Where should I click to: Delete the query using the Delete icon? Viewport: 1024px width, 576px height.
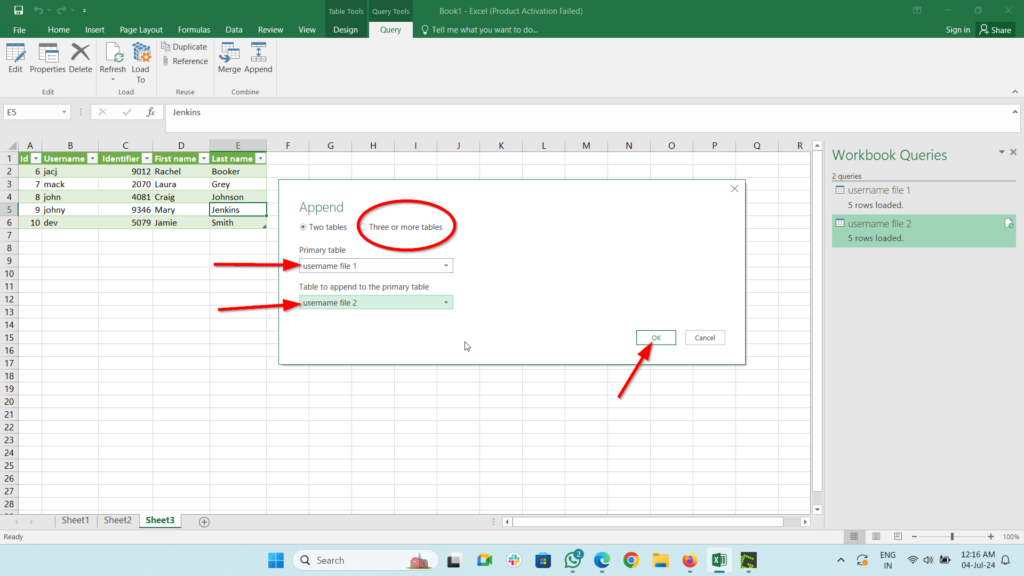[x=80, y=58]
